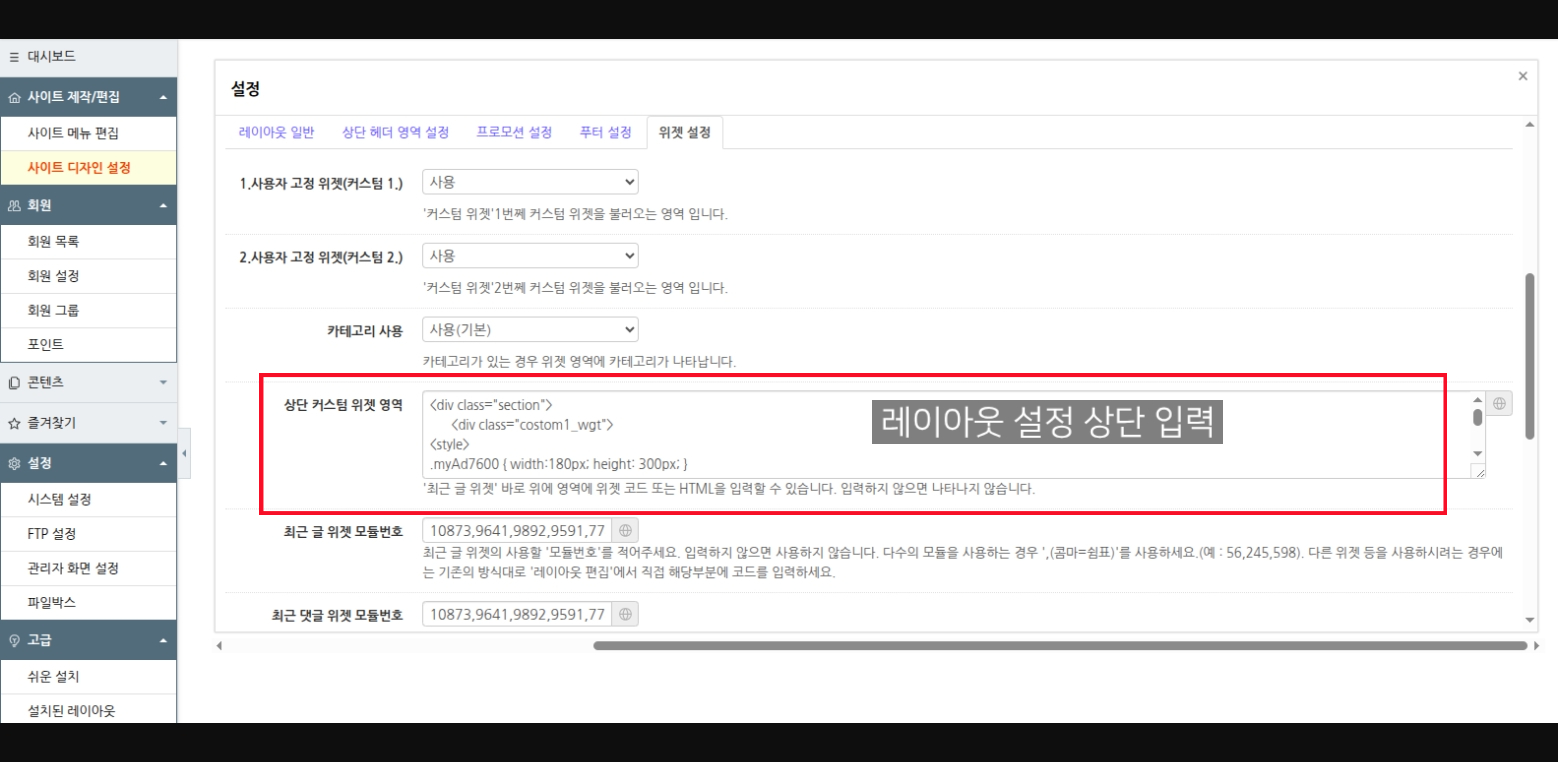The height and width of the screenshot is (762, 1558).
Task: Click the gear icon next to 설정
Action: click(x=14, y=462)
